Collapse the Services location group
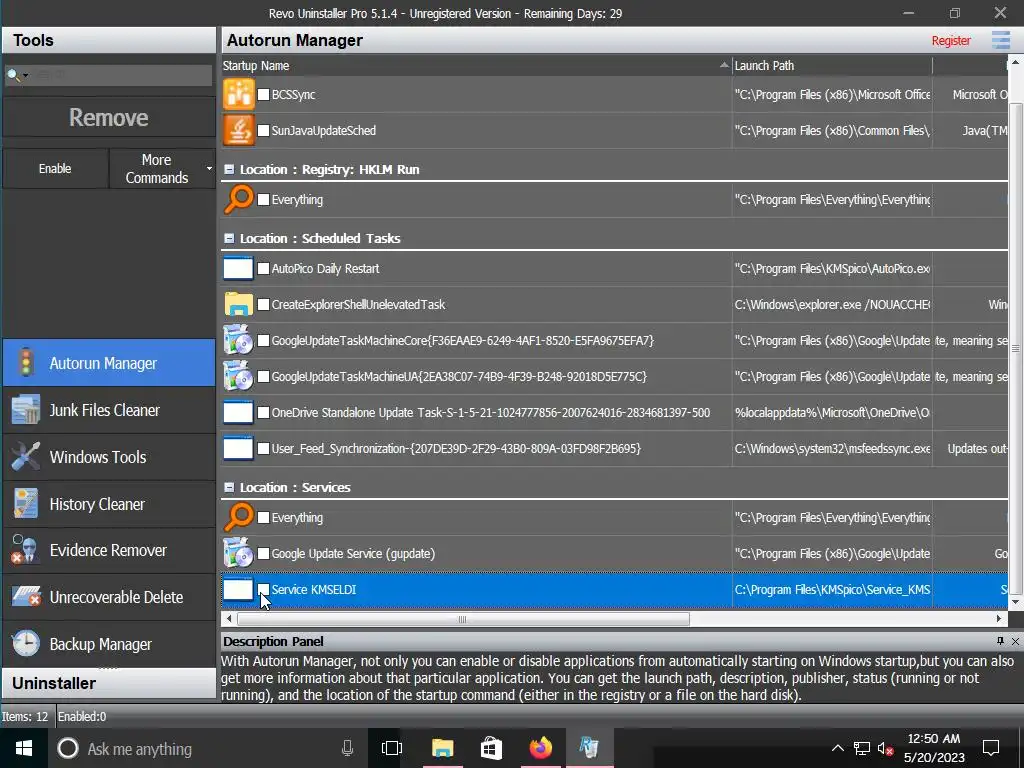The image size is (1024, 768). [229, 487]
